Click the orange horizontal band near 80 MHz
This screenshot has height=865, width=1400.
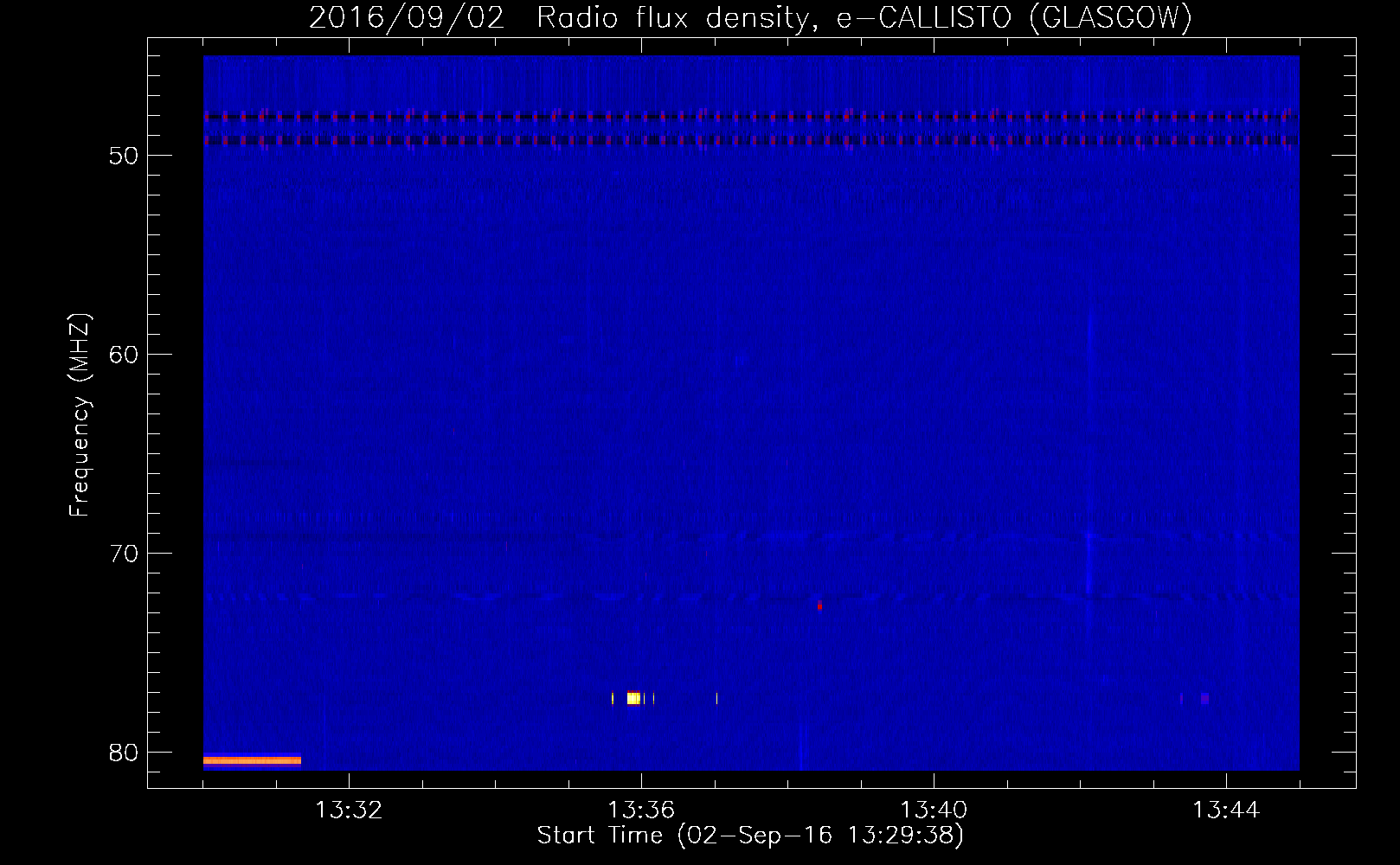(x=252, y=760)
